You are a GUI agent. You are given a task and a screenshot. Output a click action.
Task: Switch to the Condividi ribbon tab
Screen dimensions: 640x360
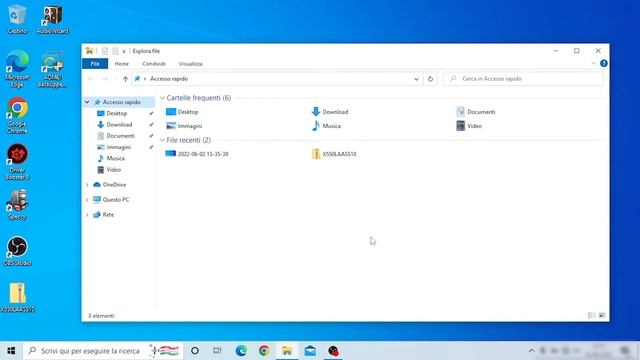coord(154,64)
